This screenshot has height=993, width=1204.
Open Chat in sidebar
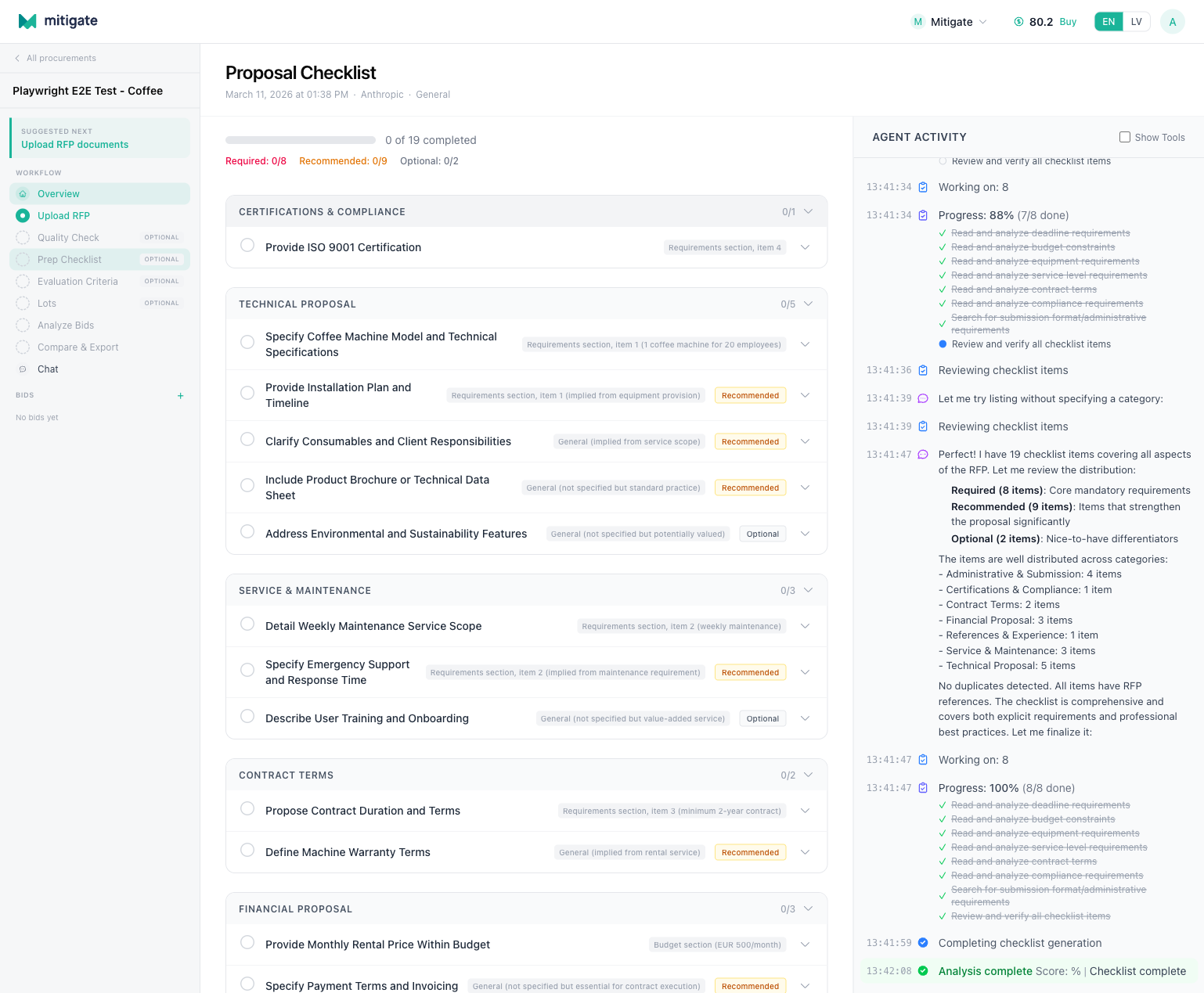coord(99,369)
